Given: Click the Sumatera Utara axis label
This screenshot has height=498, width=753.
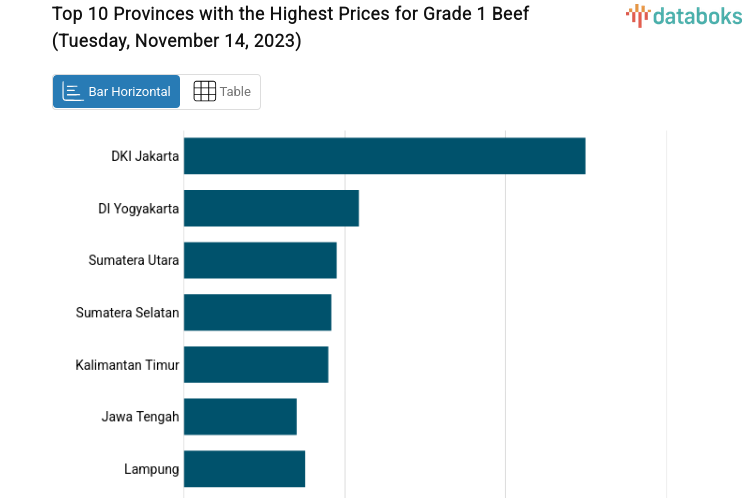Looking at the screenshot, I should pos(133,260).
